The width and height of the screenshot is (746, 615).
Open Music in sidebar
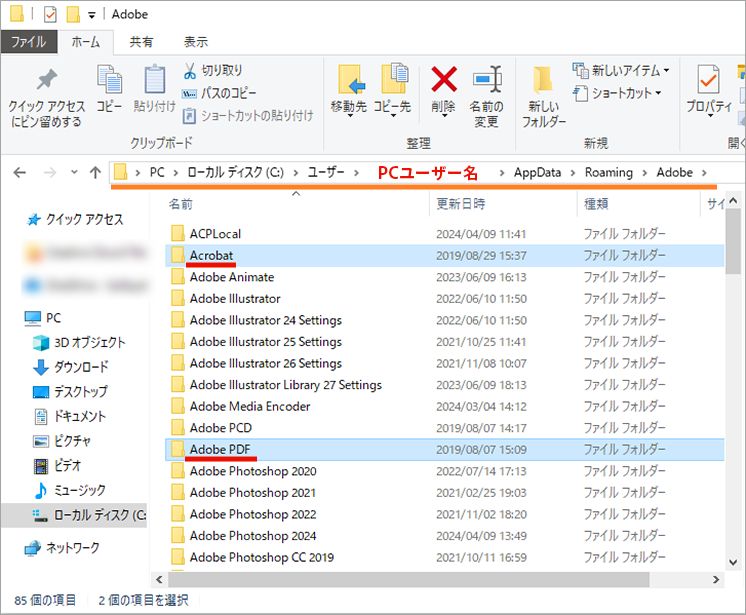[x=69, y=490]
